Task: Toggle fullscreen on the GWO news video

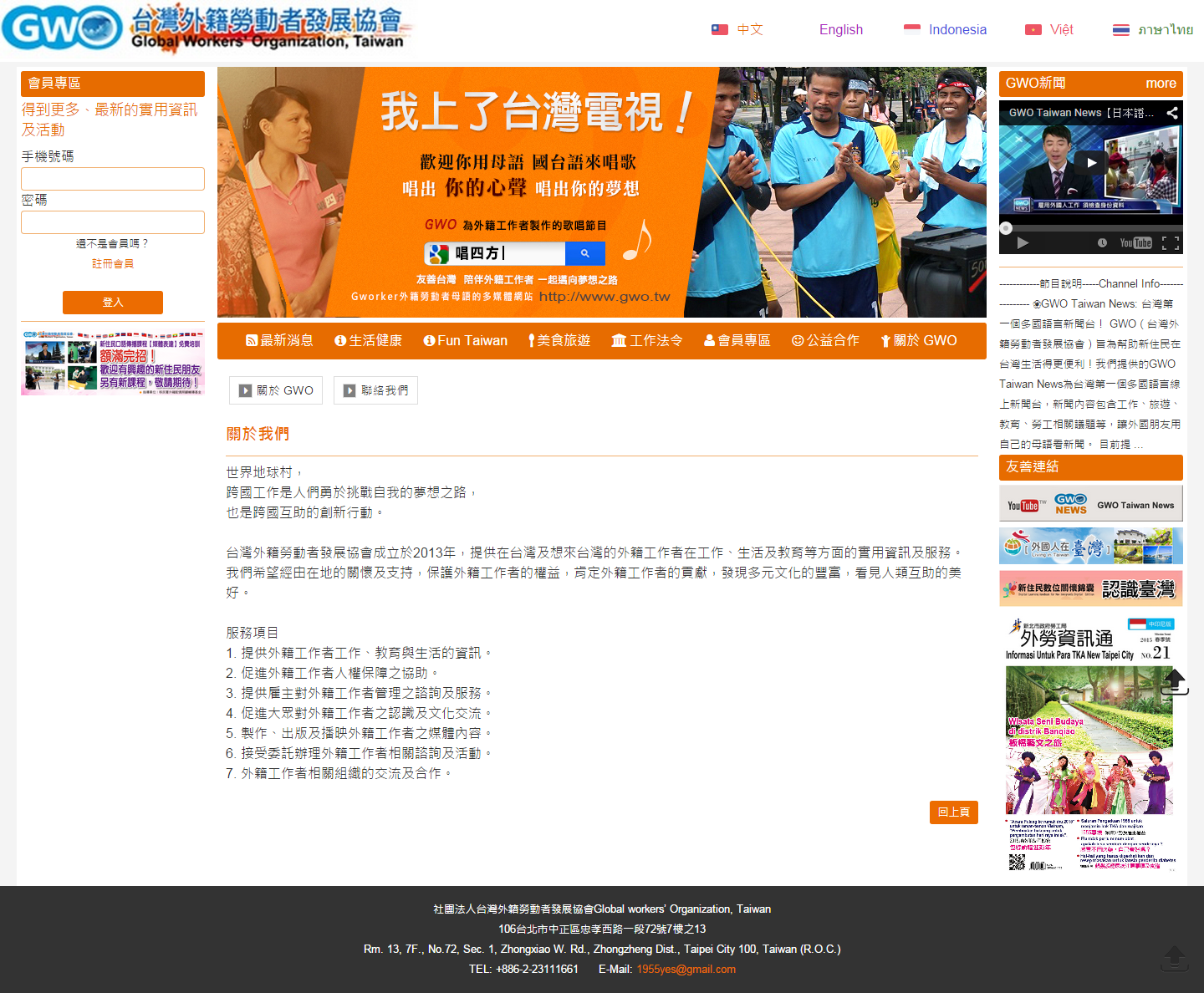Action: tap(1171, 243)
